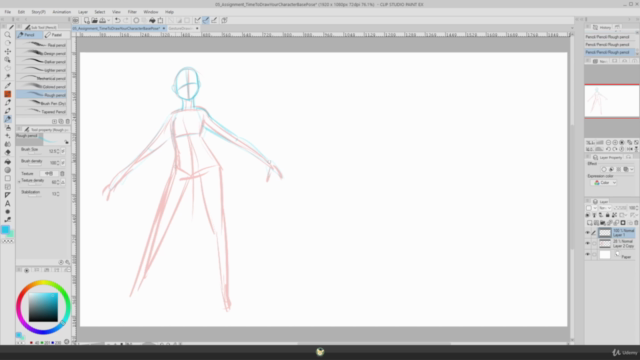This screenshot has width=640, height=360.
Task: Select the active Pencil tool
Action: pos(7,119)
